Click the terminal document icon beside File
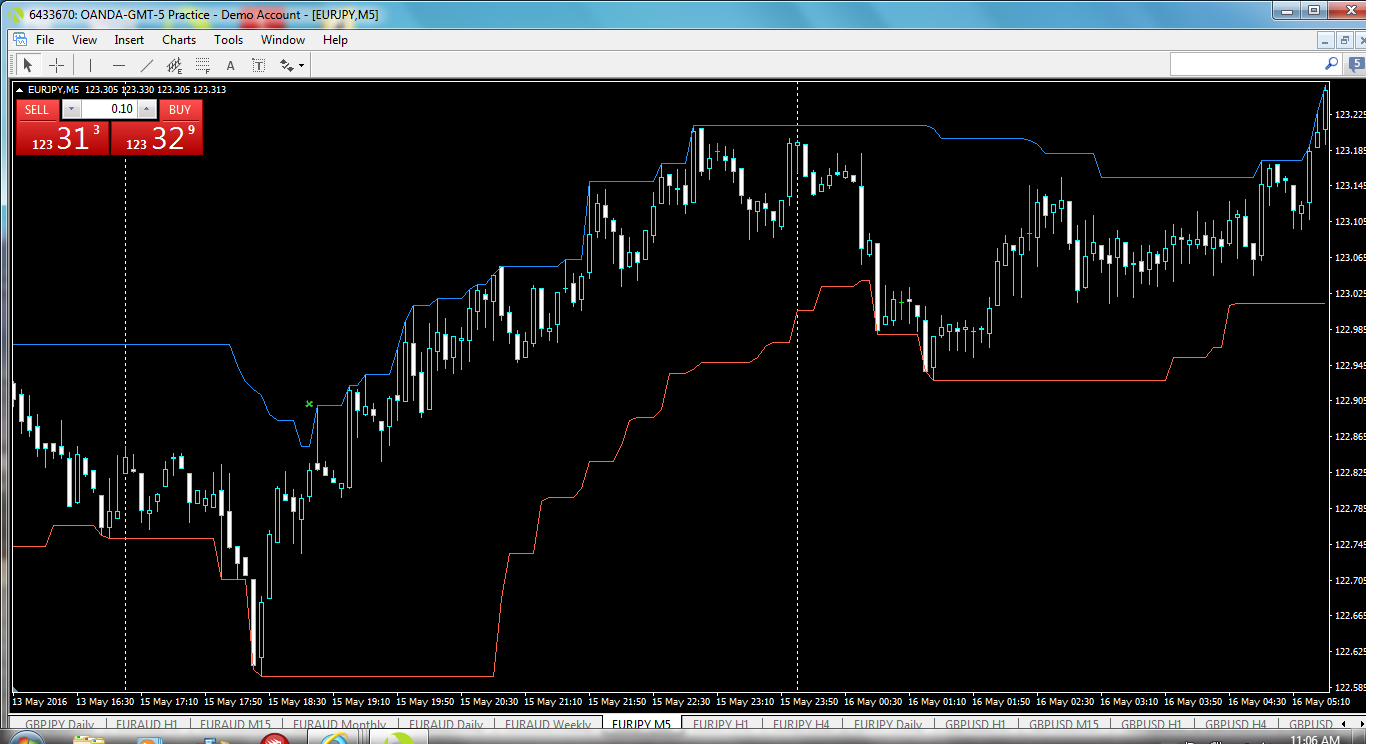Screen dimensions: 1382x744 click(18, 39)
